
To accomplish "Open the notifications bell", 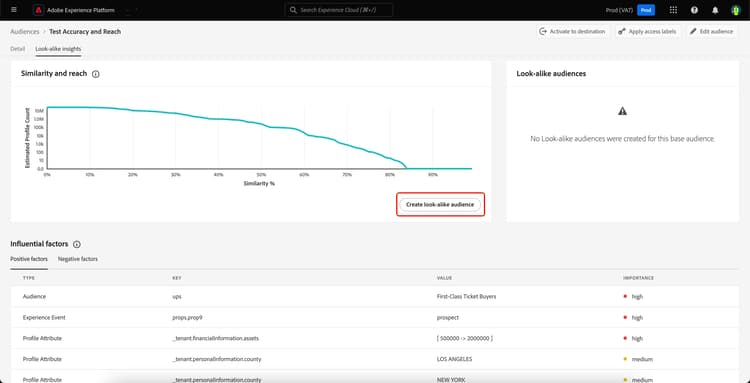I will tap(715, 10).
